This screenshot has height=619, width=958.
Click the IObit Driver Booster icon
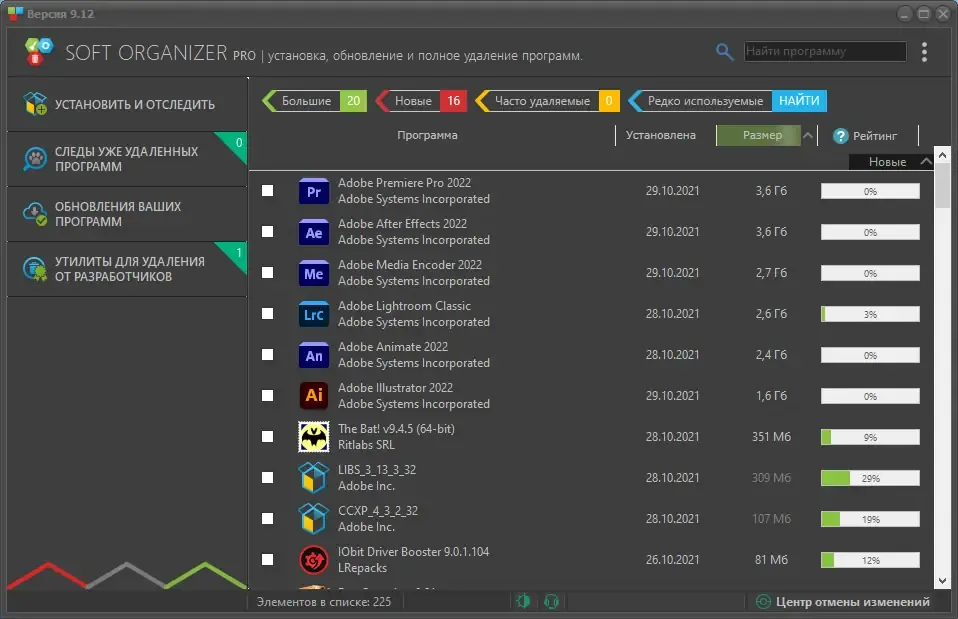click(x=313, y=560)
